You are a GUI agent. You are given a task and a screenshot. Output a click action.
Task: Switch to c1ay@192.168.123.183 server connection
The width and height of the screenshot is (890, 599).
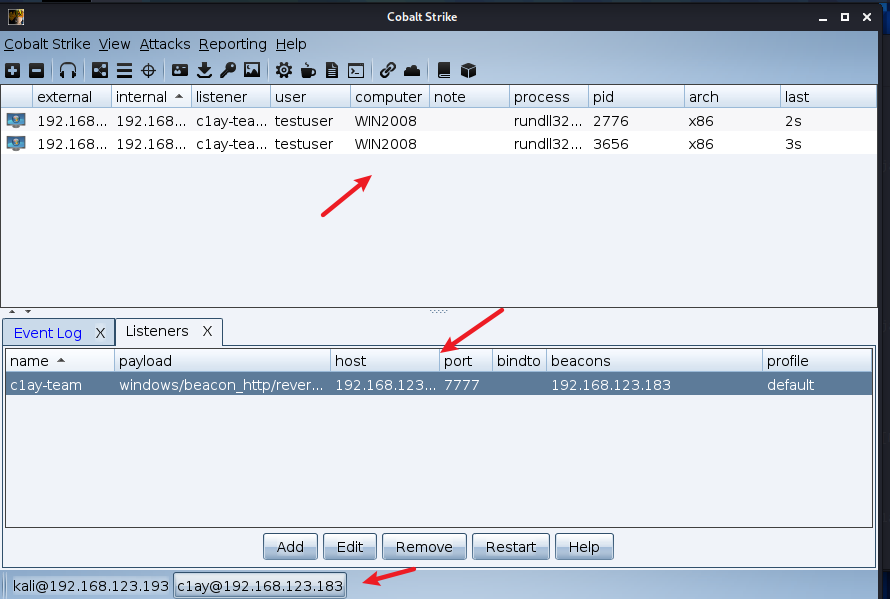[260, 585]
